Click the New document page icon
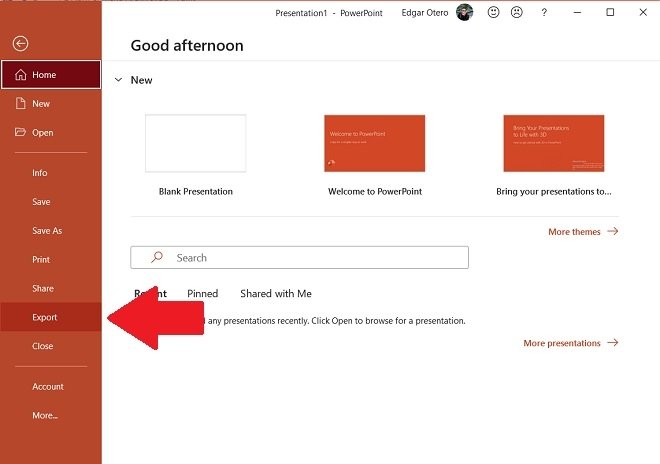The height and width of the screenshot is (464, 660). pos(21,103)
